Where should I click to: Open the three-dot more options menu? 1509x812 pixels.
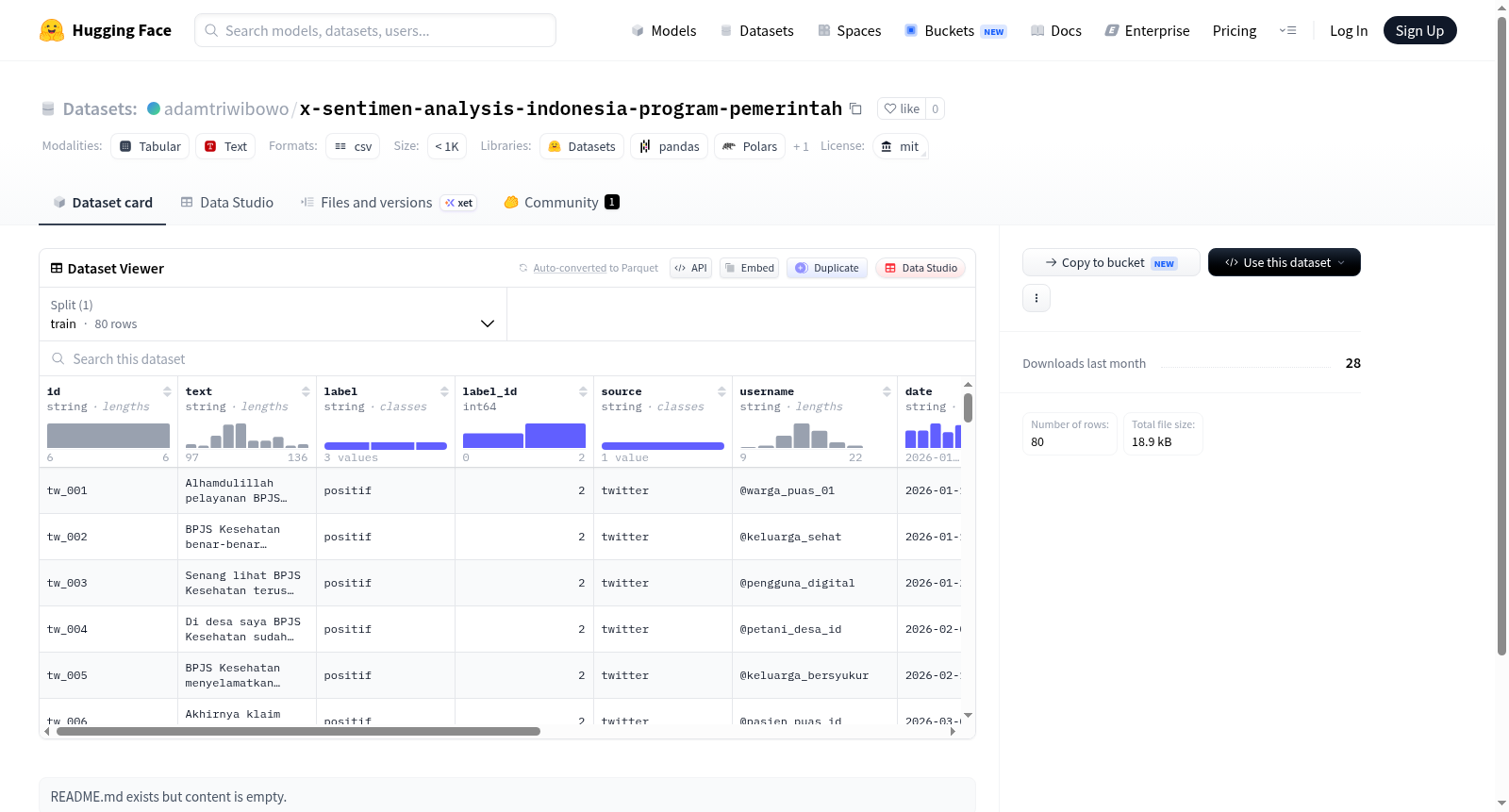1036,298
